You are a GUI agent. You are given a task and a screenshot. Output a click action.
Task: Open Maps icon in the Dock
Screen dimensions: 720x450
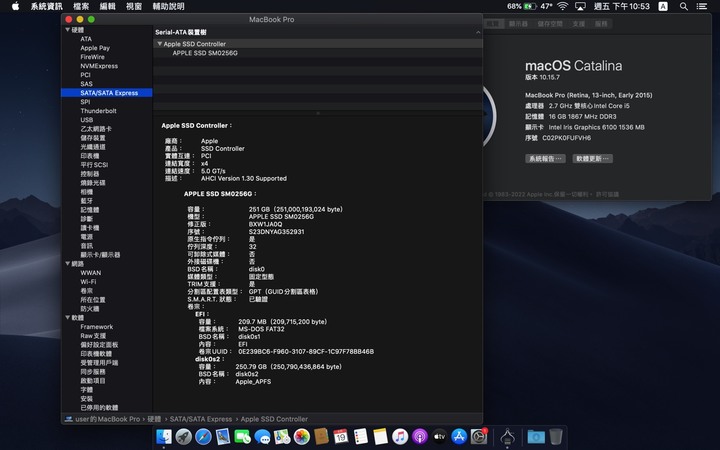[282, 436]
